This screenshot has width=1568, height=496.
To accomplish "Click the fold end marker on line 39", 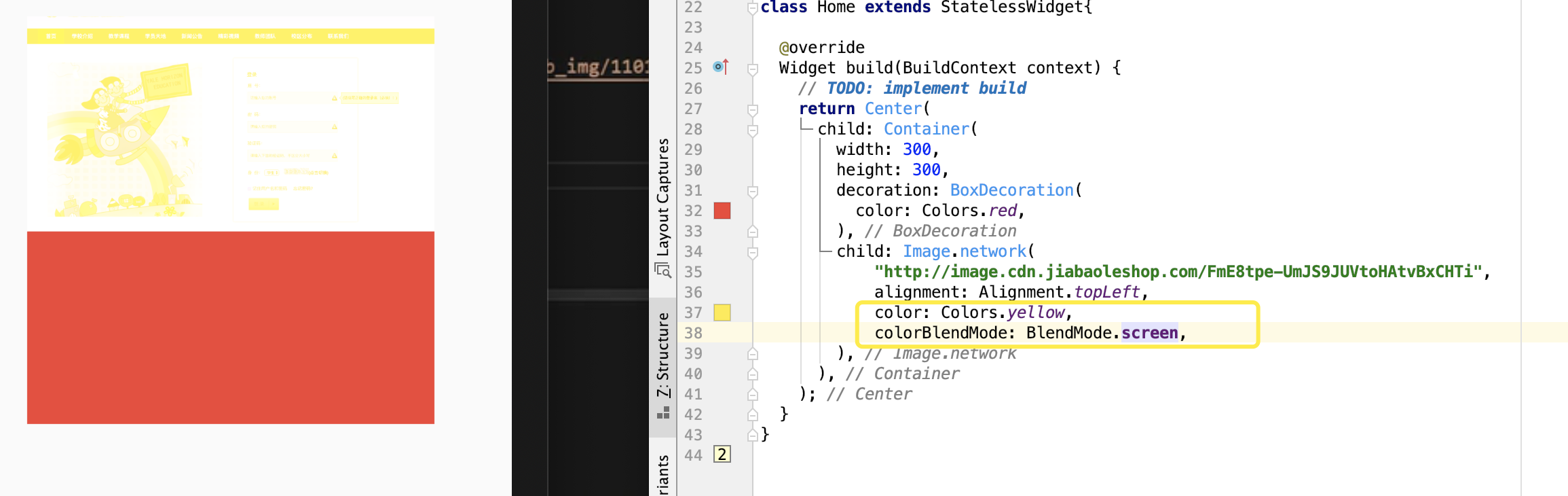I will [x=753, y=354].
